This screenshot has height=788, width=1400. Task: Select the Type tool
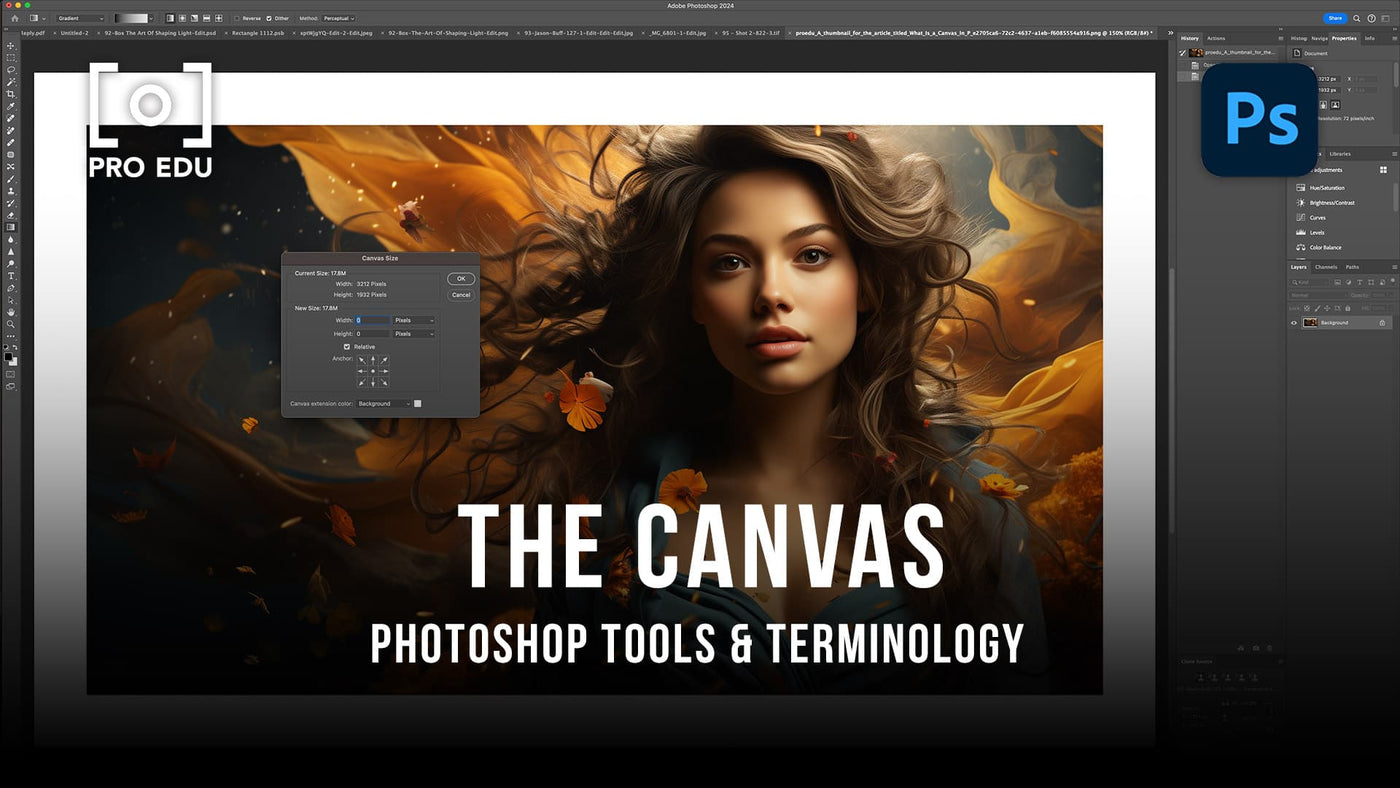click(x=11, y=276)
